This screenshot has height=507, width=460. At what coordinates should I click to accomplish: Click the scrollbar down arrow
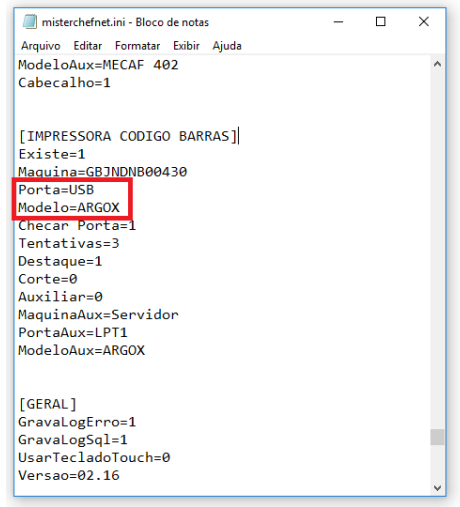(x=437, y=488)
